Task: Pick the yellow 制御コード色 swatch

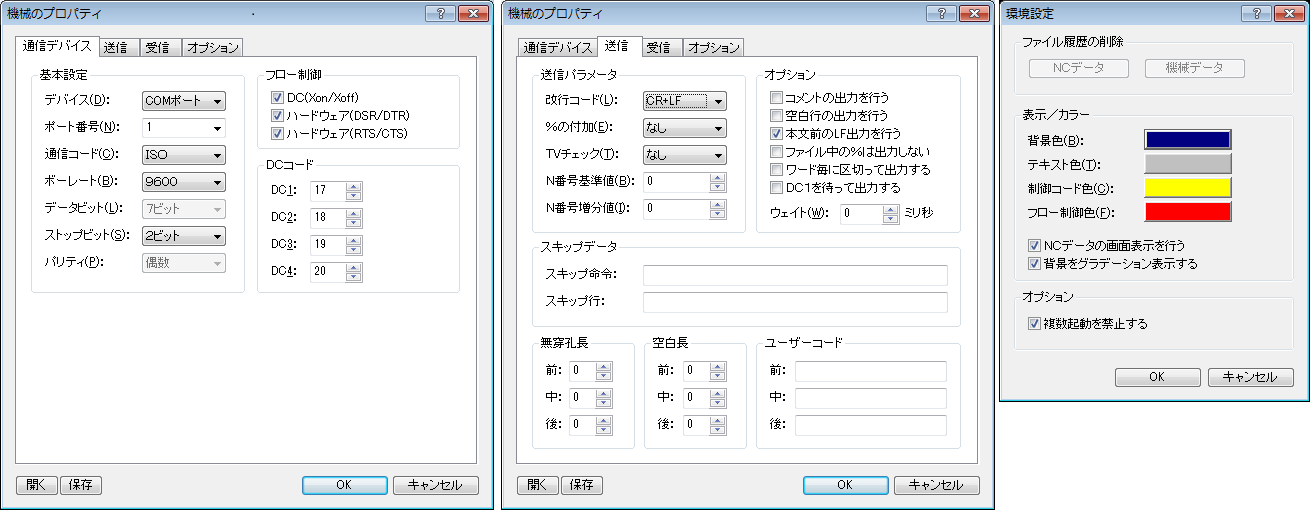Action: coord(1187,187)
